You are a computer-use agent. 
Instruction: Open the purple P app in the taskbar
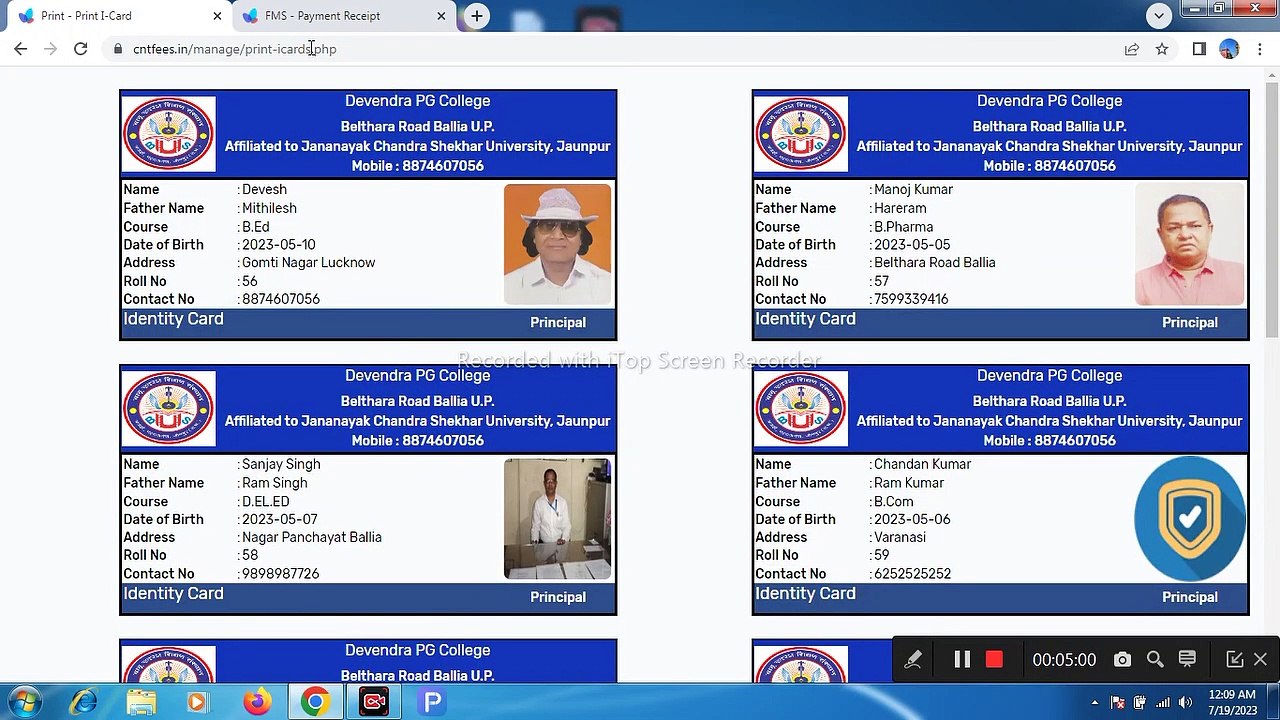pyautogui.click(x=432, y=702)
